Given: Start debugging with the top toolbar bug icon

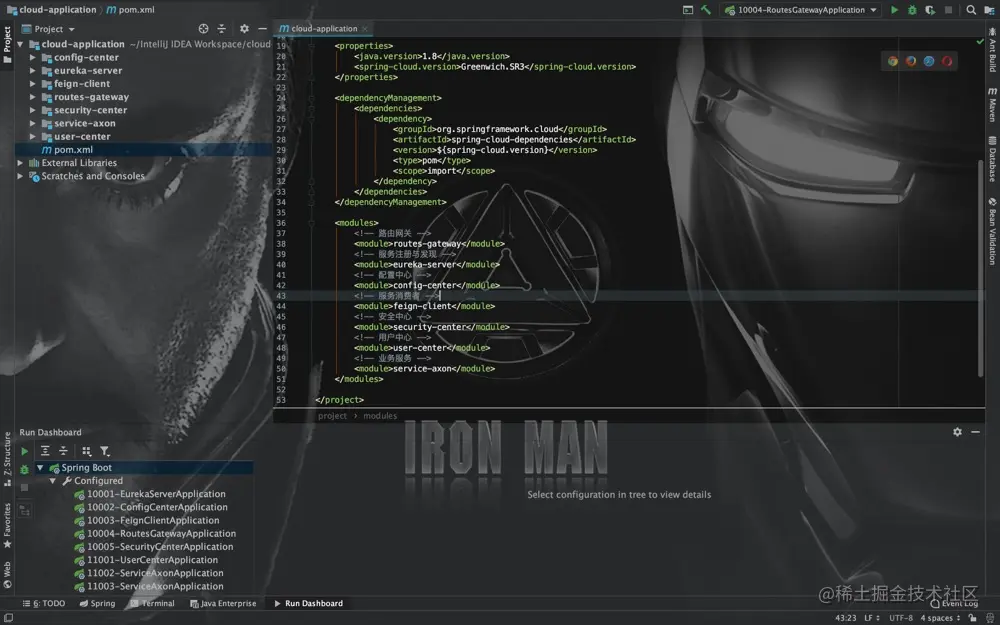Looking at the screenshot, I should coord(912,10).
